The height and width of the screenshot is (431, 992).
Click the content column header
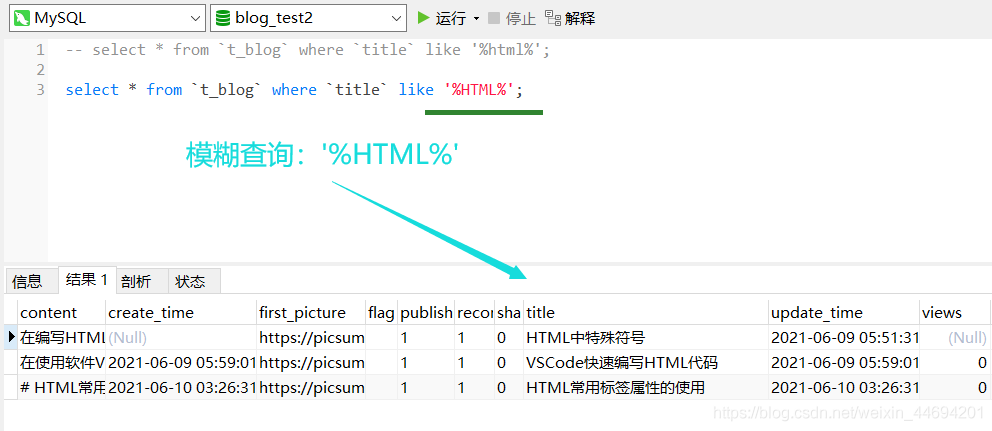click(x=61, y=313)
